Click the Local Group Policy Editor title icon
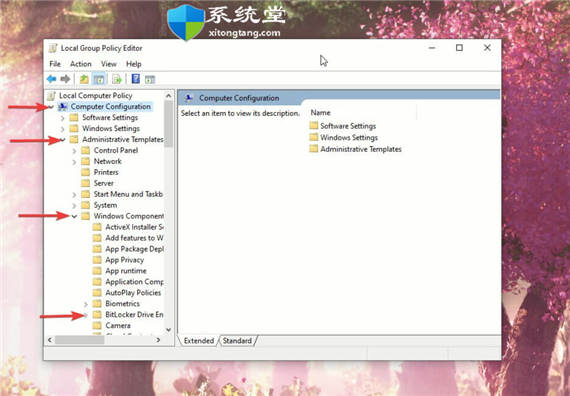The width and height of the screenshot is (570, 396). [53, 48]
